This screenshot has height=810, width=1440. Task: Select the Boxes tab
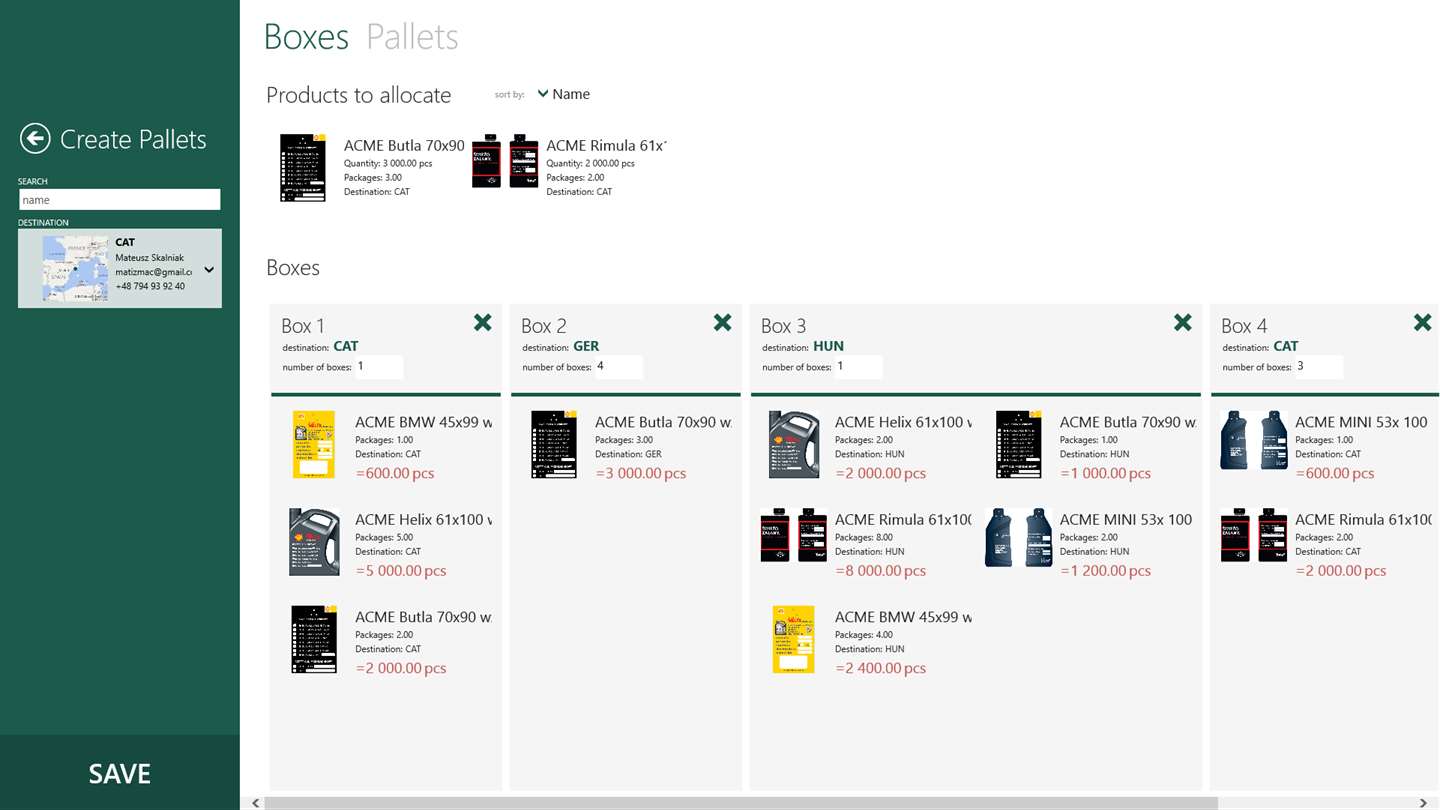coord(306,37)
